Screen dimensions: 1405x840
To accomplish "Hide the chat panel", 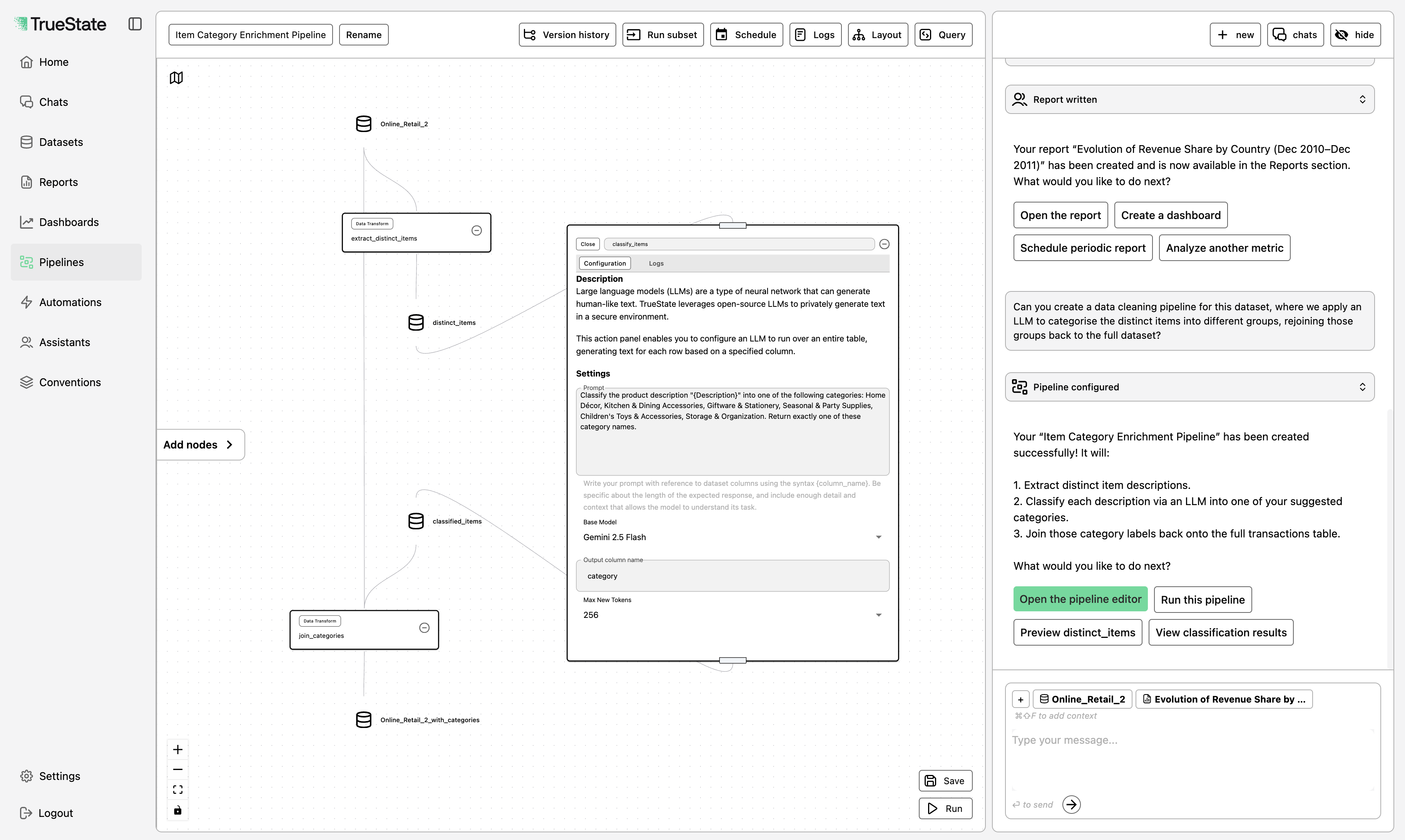I will coord(1355,35).
